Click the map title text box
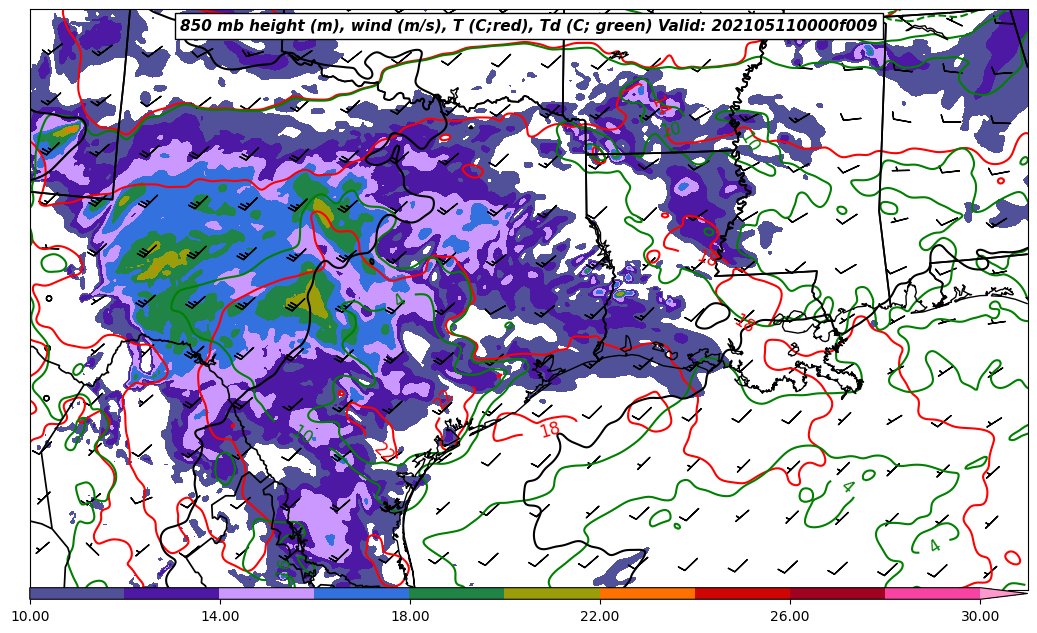 (x=529, y=26)
